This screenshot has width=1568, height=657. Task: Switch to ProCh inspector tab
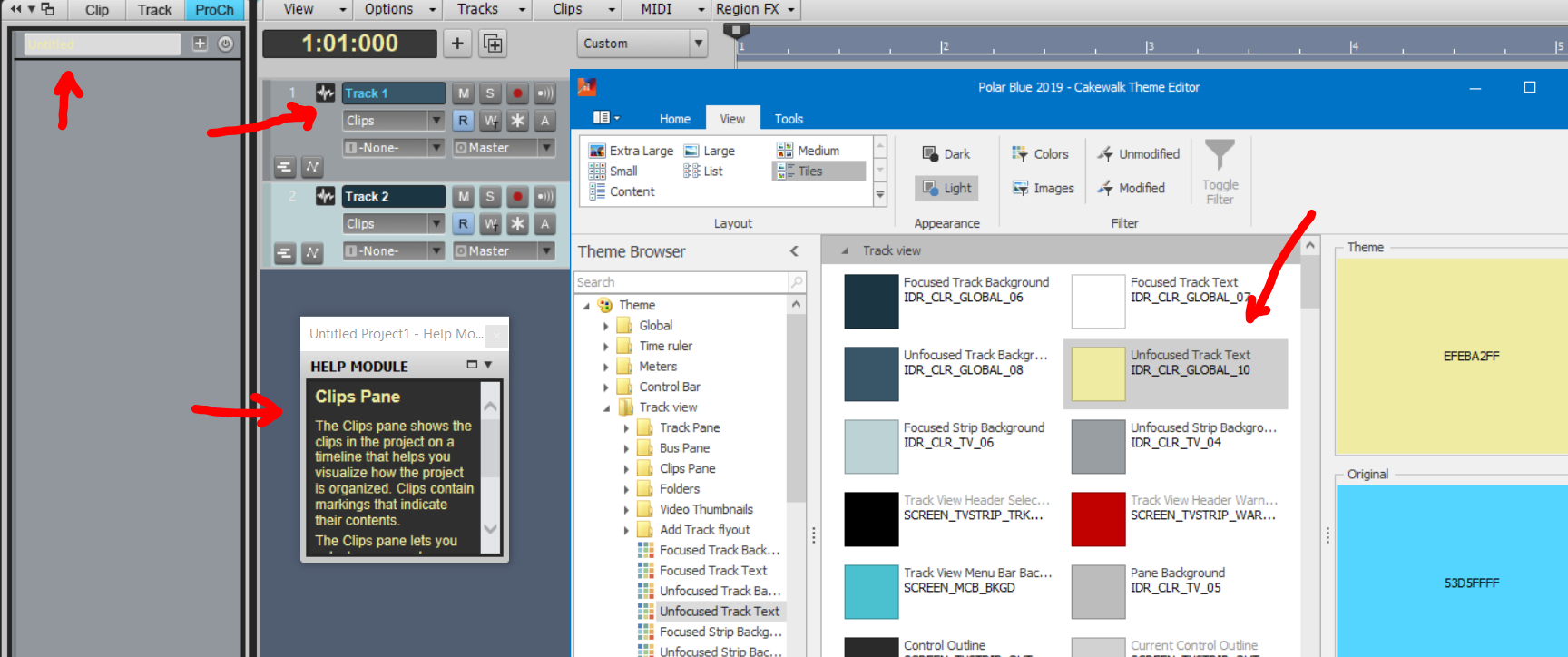(x=214, y=10)
